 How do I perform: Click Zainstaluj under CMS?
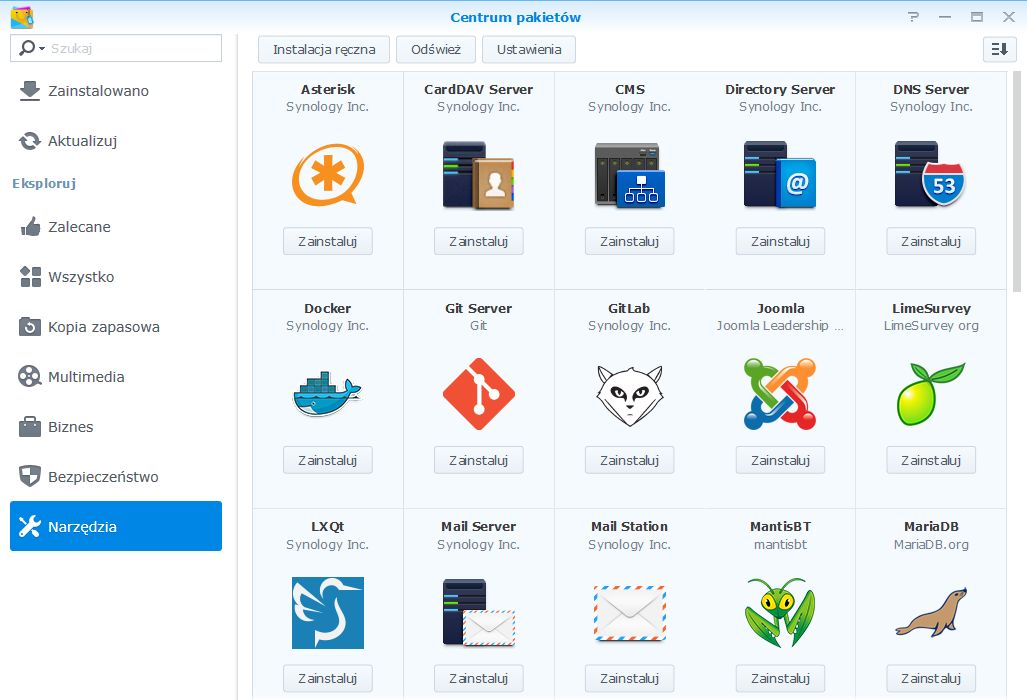pos(629,241)
